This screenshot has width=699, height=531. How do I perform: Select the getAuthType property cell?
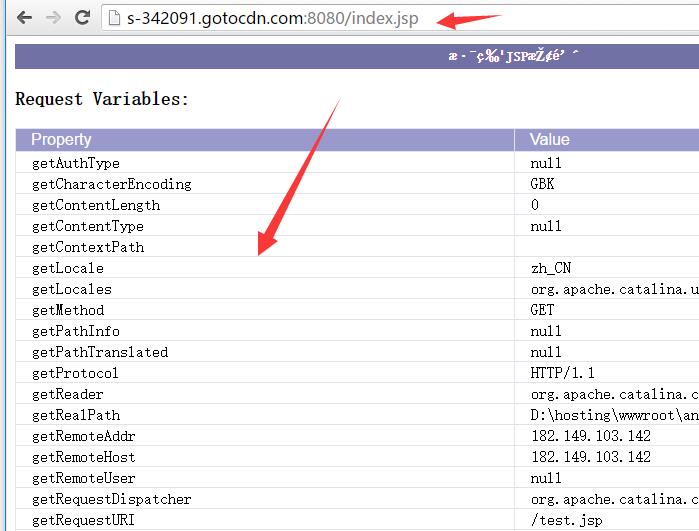click(76, 163)
